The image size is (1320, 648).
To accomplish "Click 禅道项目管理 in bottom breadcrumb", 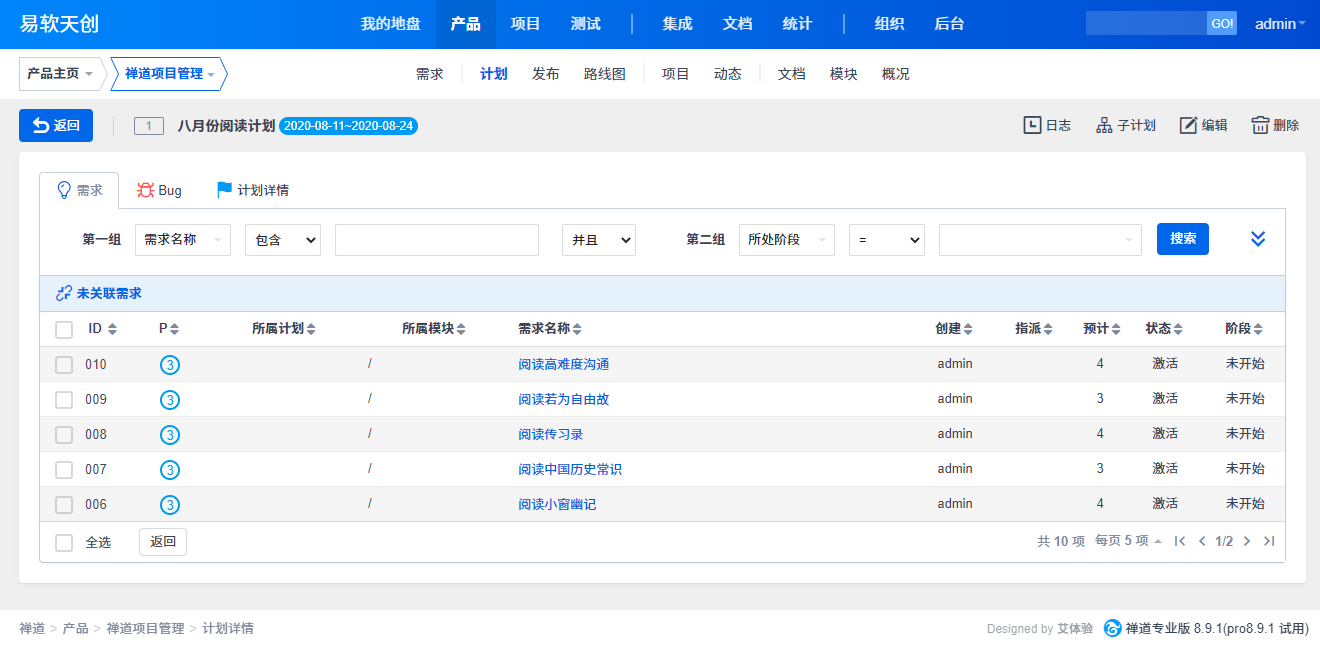I will click(x=146, y=629).
